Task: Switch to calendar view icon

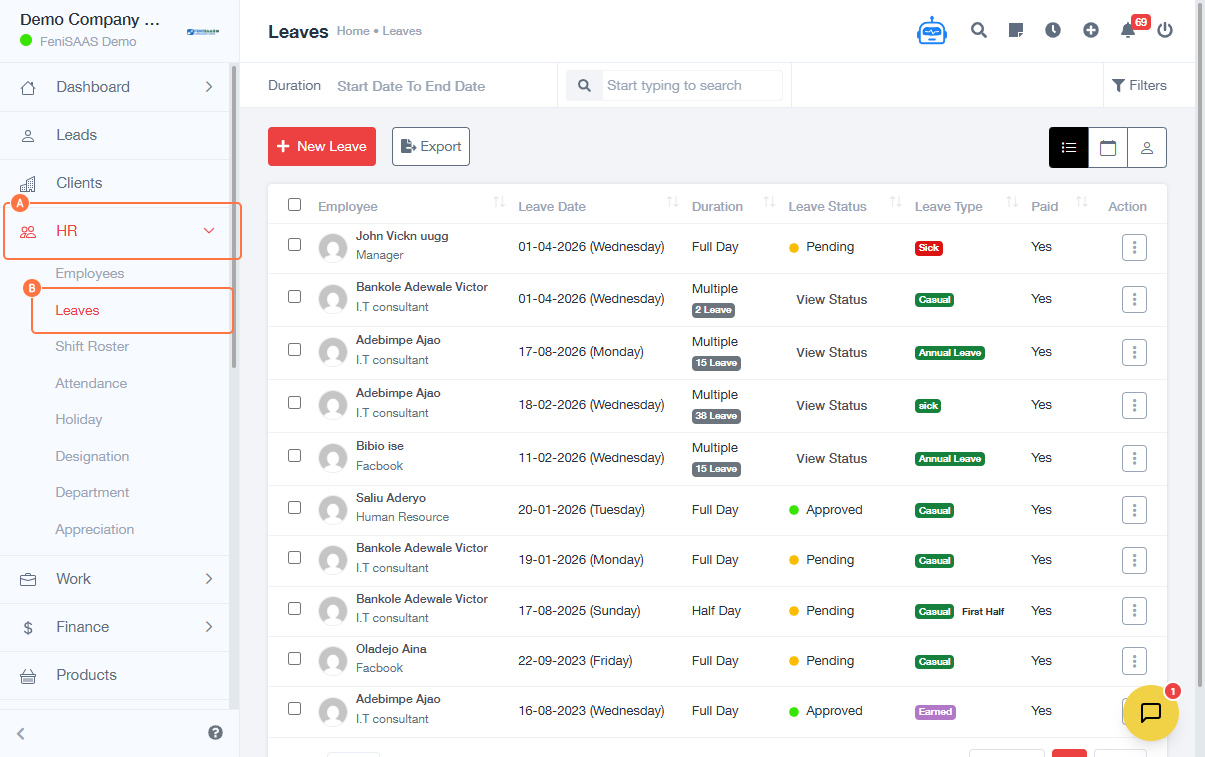Action: pos(1108,148)
